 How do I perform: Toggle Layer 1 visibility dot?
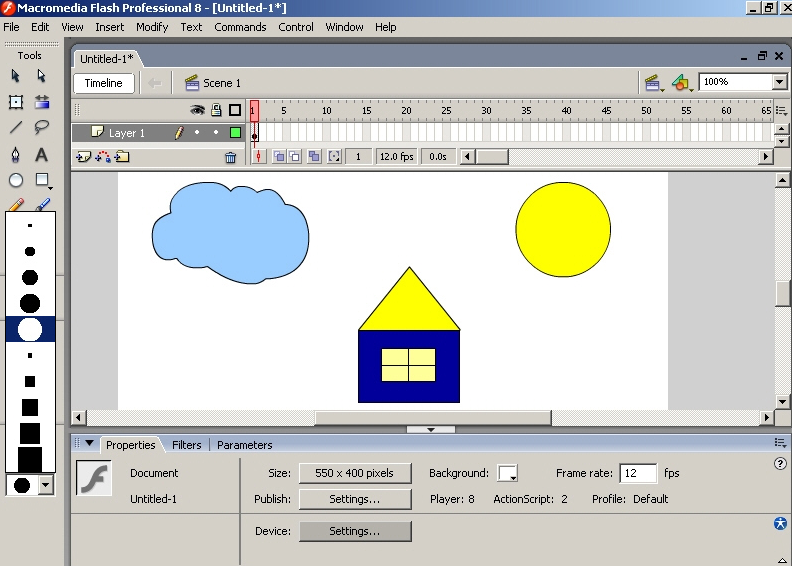(197, 132)
